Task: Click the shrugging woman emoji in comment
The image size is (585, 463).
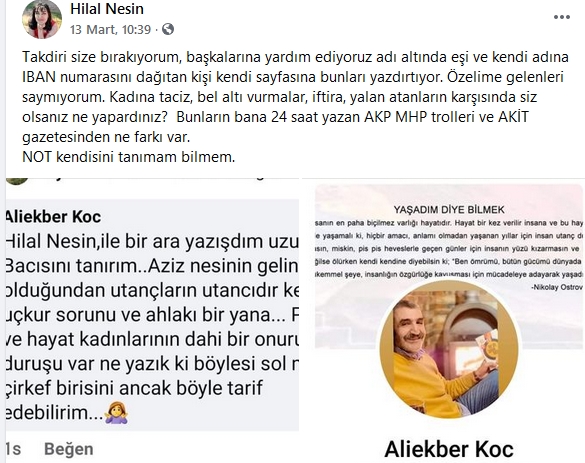Action: tap(116, 413)
